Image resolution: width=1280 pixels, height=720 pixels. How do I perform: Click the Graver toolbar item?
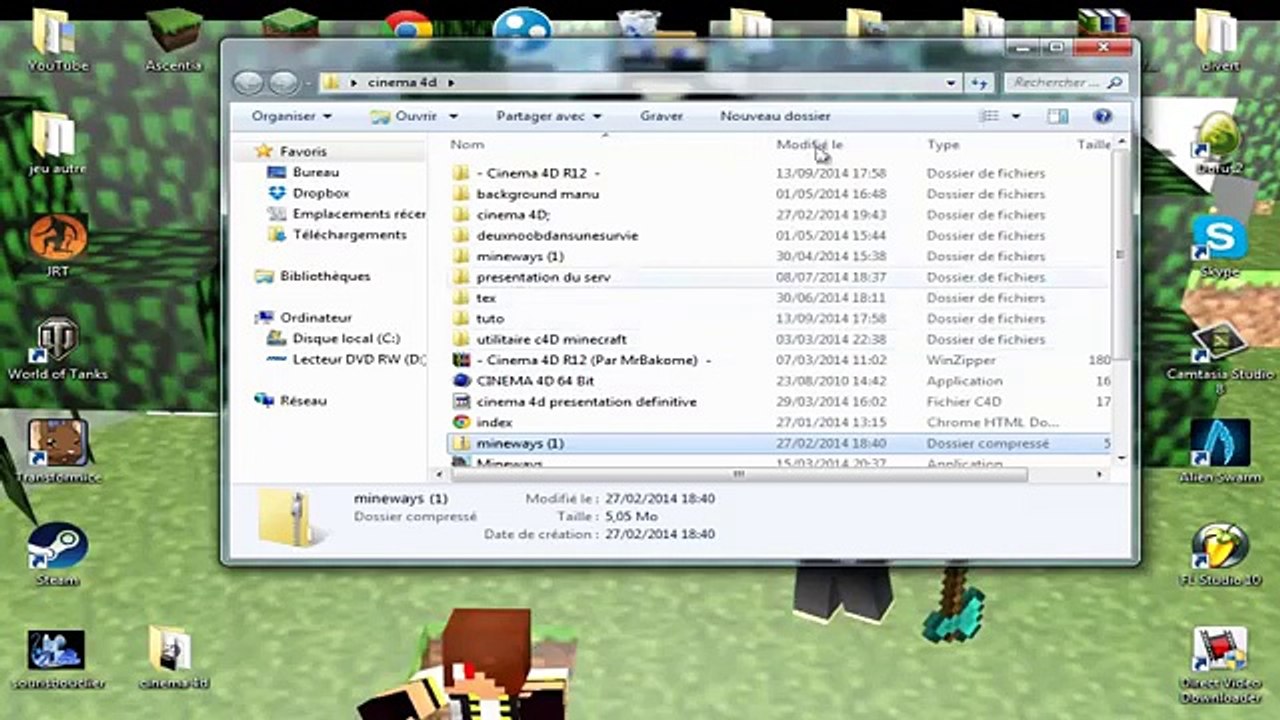(662, 116)
